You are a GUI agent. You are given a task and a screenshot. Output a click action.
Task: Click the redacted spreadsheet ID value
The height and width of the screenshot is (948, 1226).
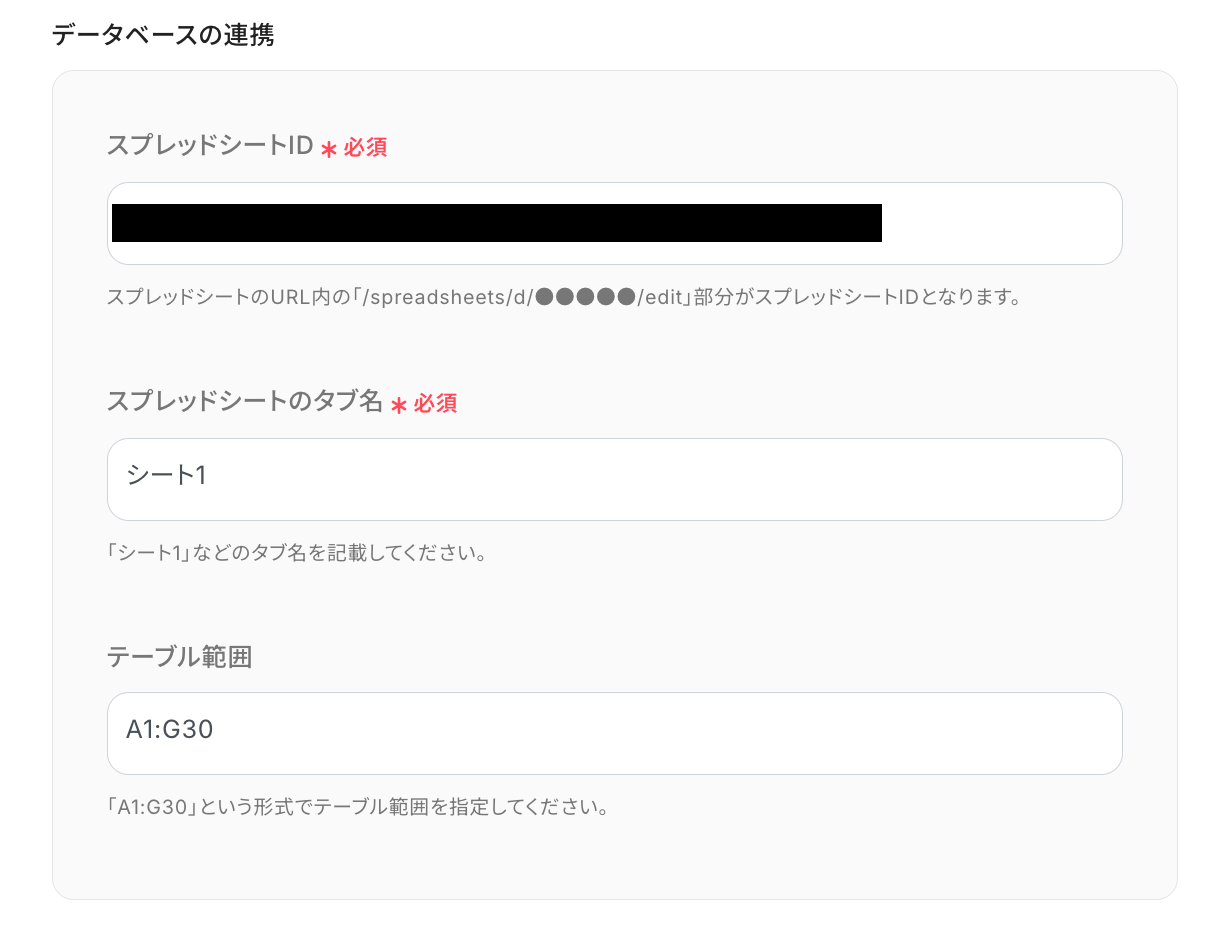point(497,221)
